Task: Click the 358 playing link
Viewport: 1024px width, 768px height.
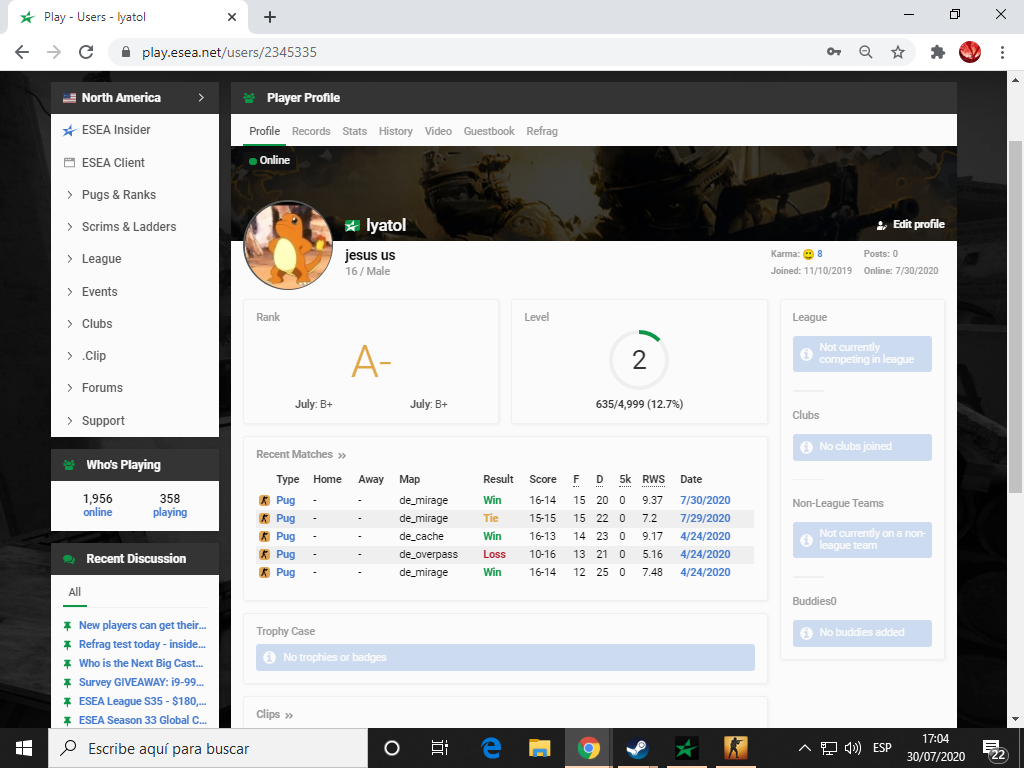Action: tap(170, 505)
